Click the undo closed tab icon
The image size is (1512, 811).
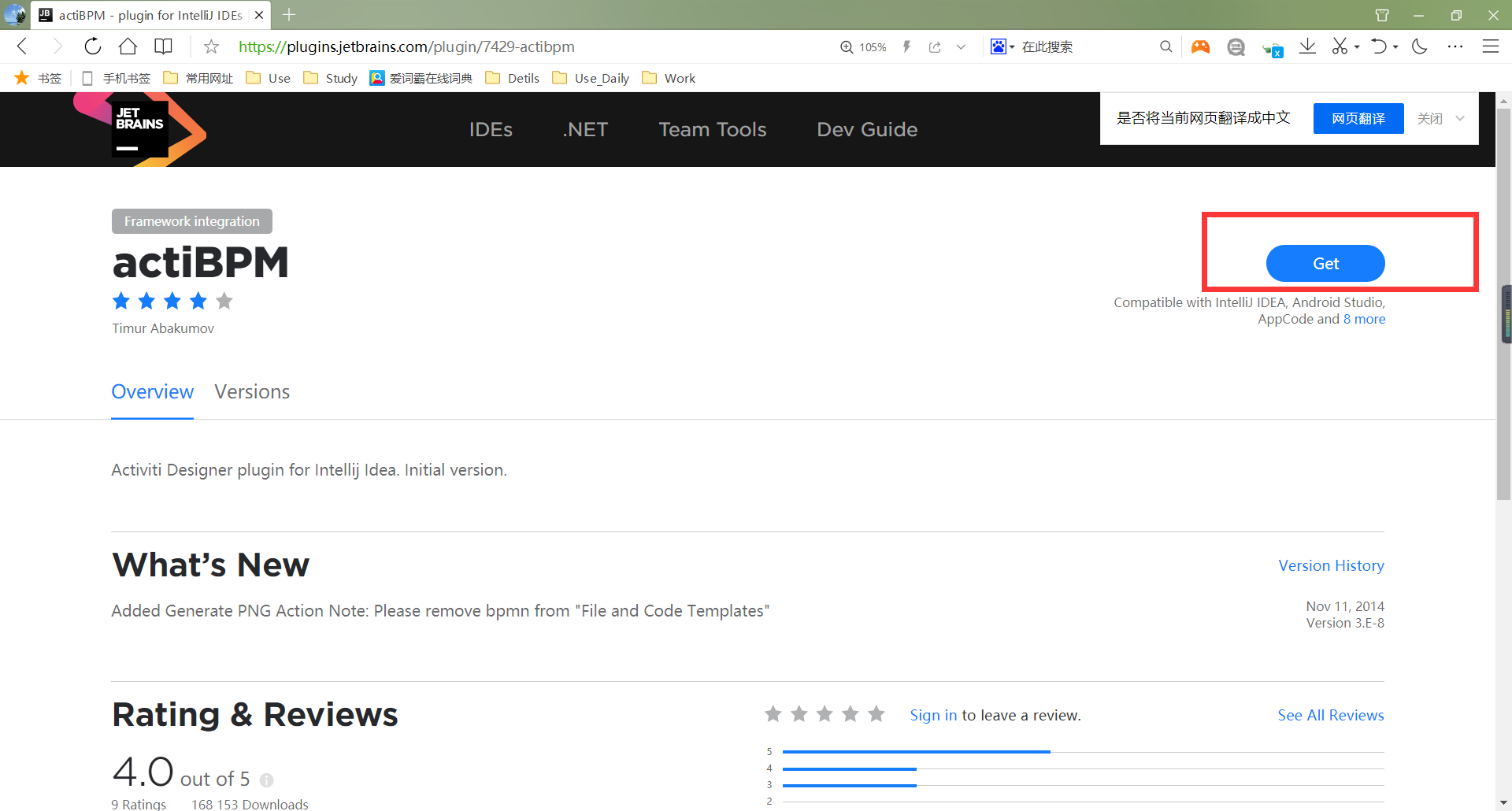1379,47
